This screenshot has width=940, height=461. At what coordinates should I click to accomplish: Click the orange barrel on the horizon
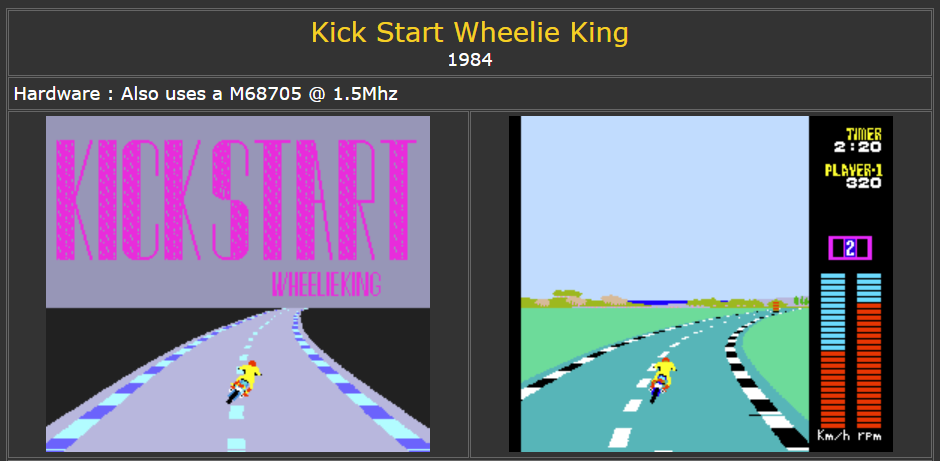pos(776,305)
